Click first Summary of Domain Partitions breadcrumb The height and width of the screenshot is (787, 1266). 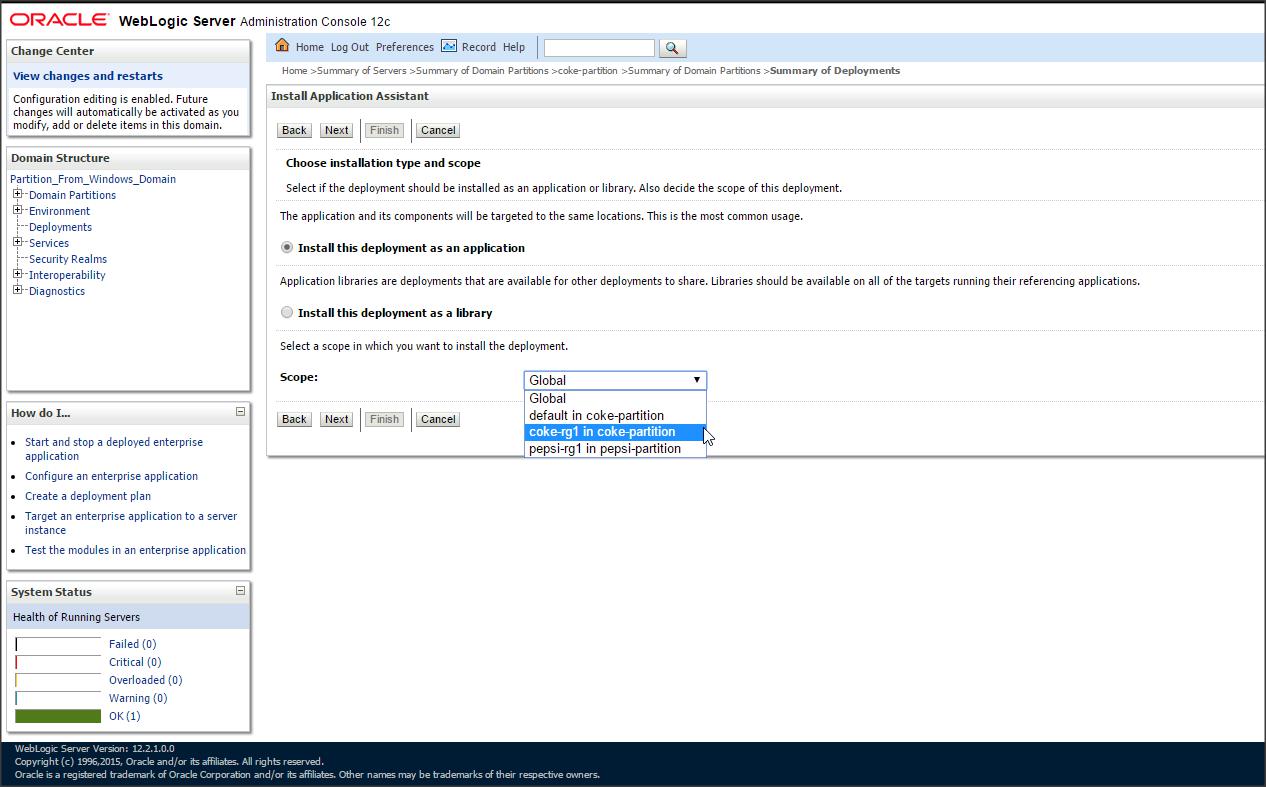482,71
